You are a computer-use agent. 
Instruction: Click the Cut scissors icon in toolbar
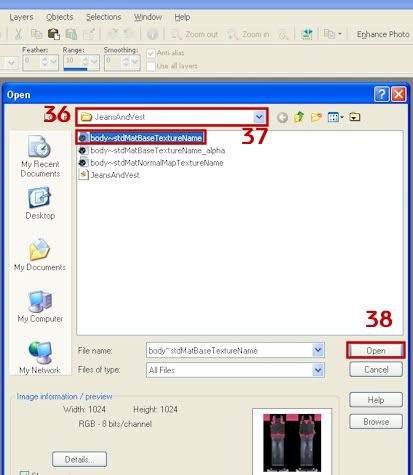(x=19, y=34)
